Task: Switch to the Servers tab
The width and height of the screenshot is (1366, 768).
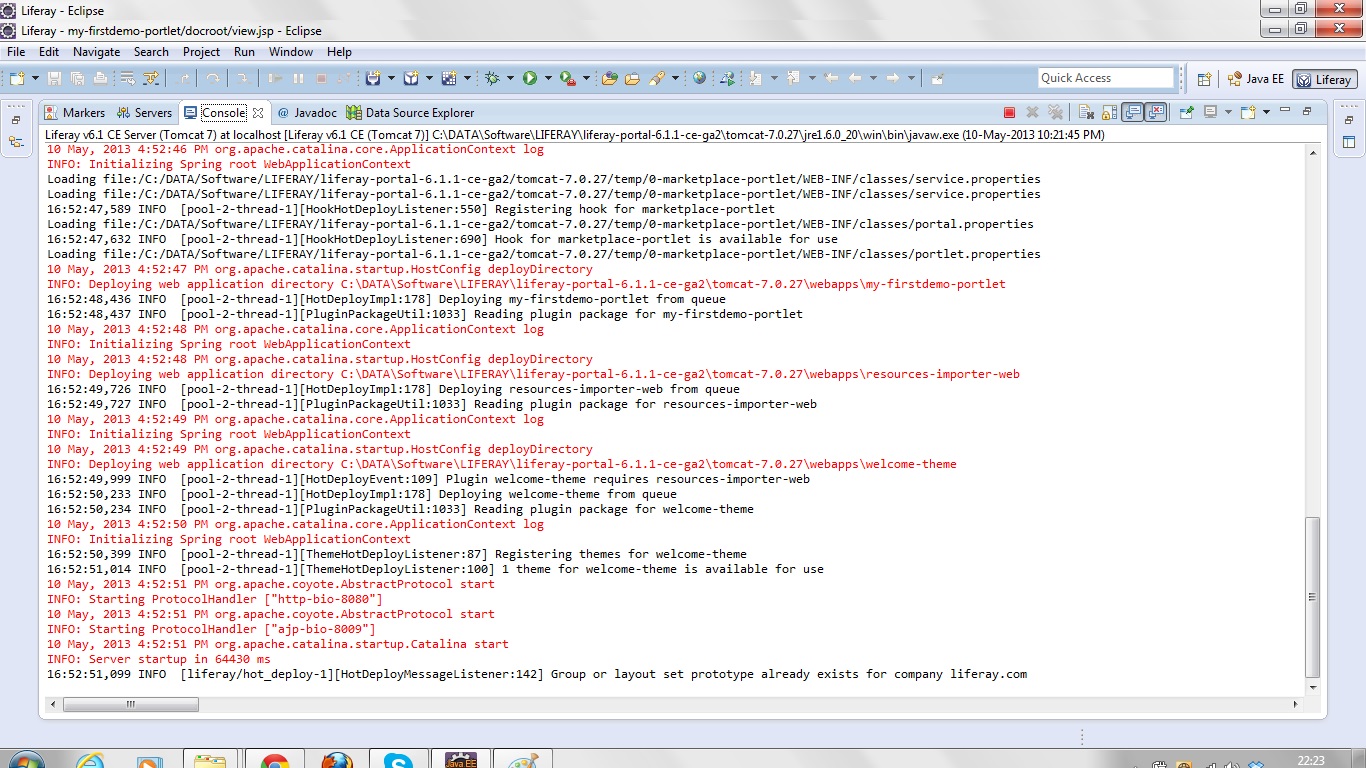Action: (150, 112)
